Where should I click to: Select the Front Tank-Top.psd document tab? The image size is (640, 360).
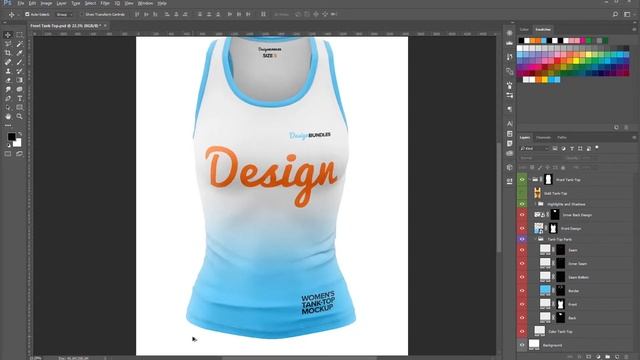click(65, 26)
